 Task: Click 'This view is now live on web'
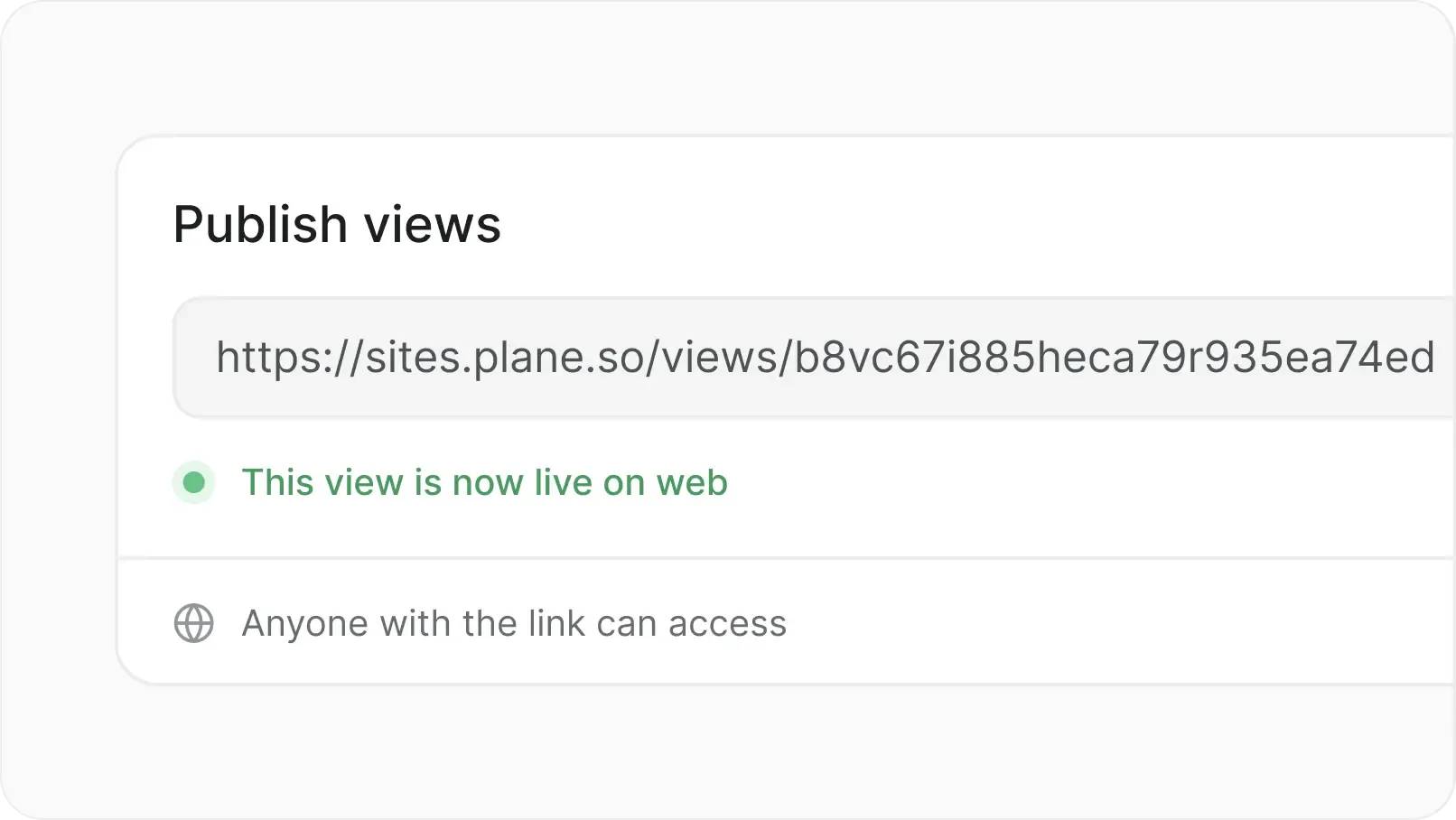(484, 483)
